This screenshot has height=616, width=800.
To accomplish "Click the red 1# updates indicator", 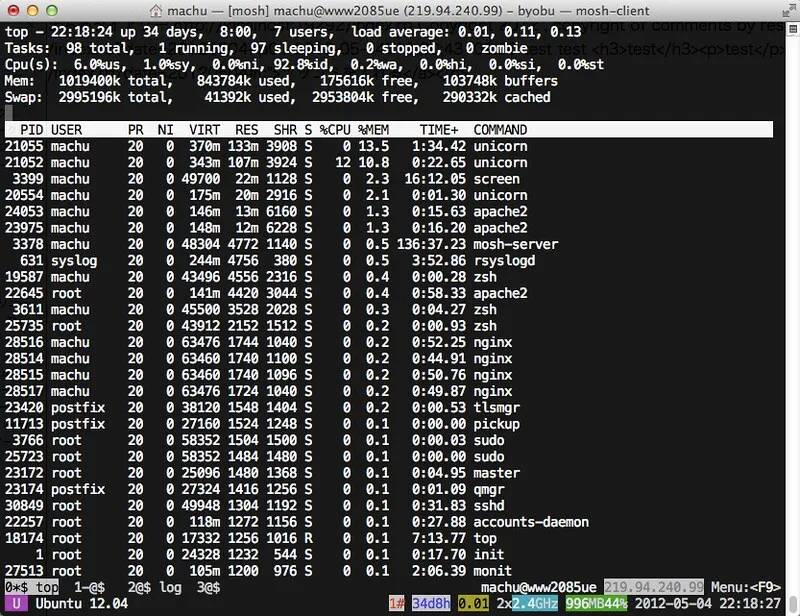I will pyautogui.click(x=396, y=604).
